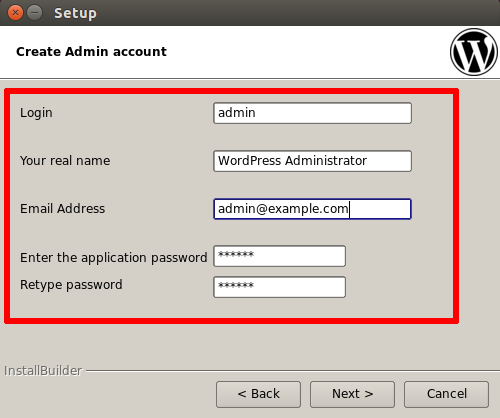Click the InstallBuilder text above the buttons
Viewport: 500px width, 418px height.
tap(43, 371)
